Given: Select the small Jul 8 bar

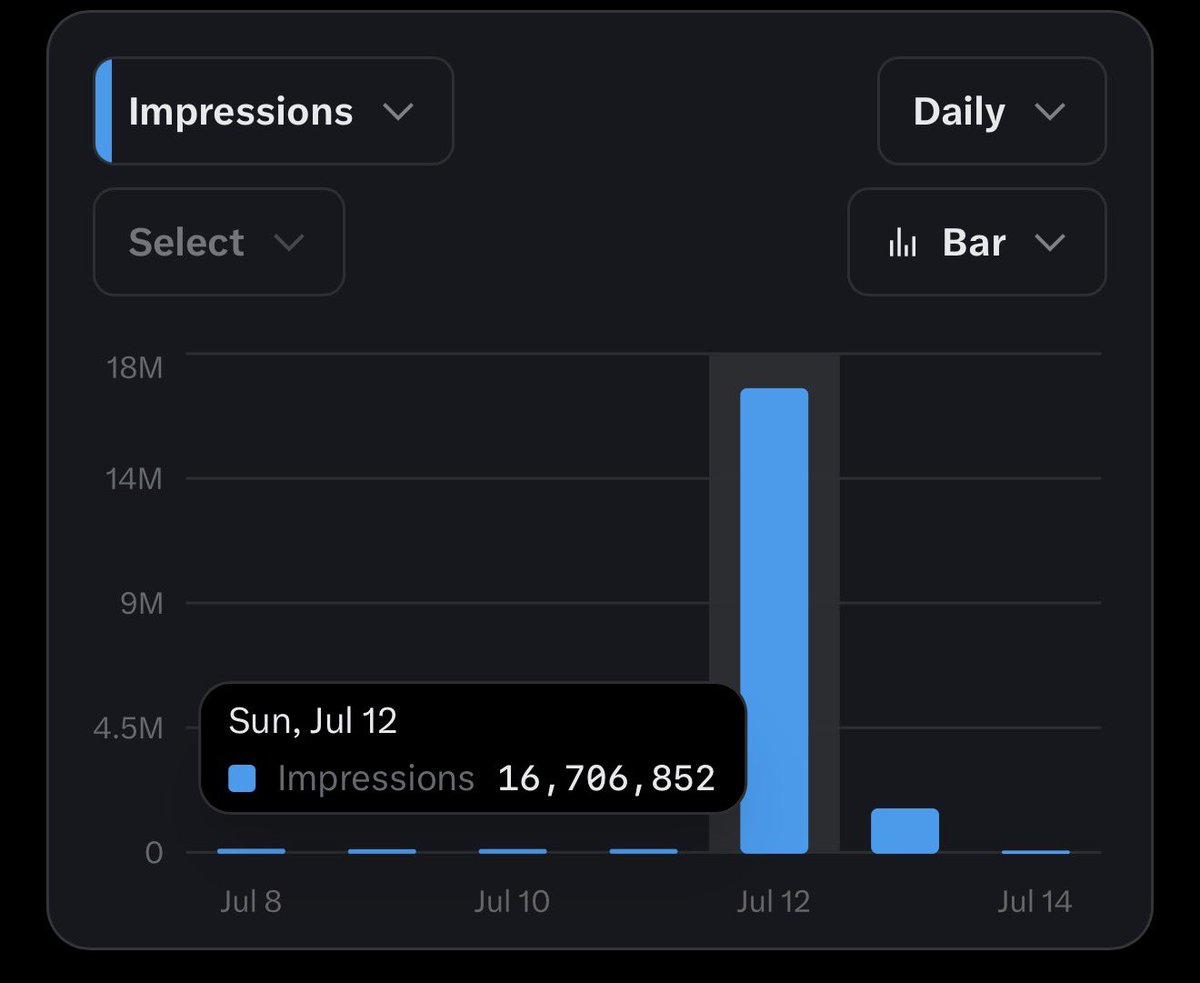Looking at the screenshot, I should 251,851.
